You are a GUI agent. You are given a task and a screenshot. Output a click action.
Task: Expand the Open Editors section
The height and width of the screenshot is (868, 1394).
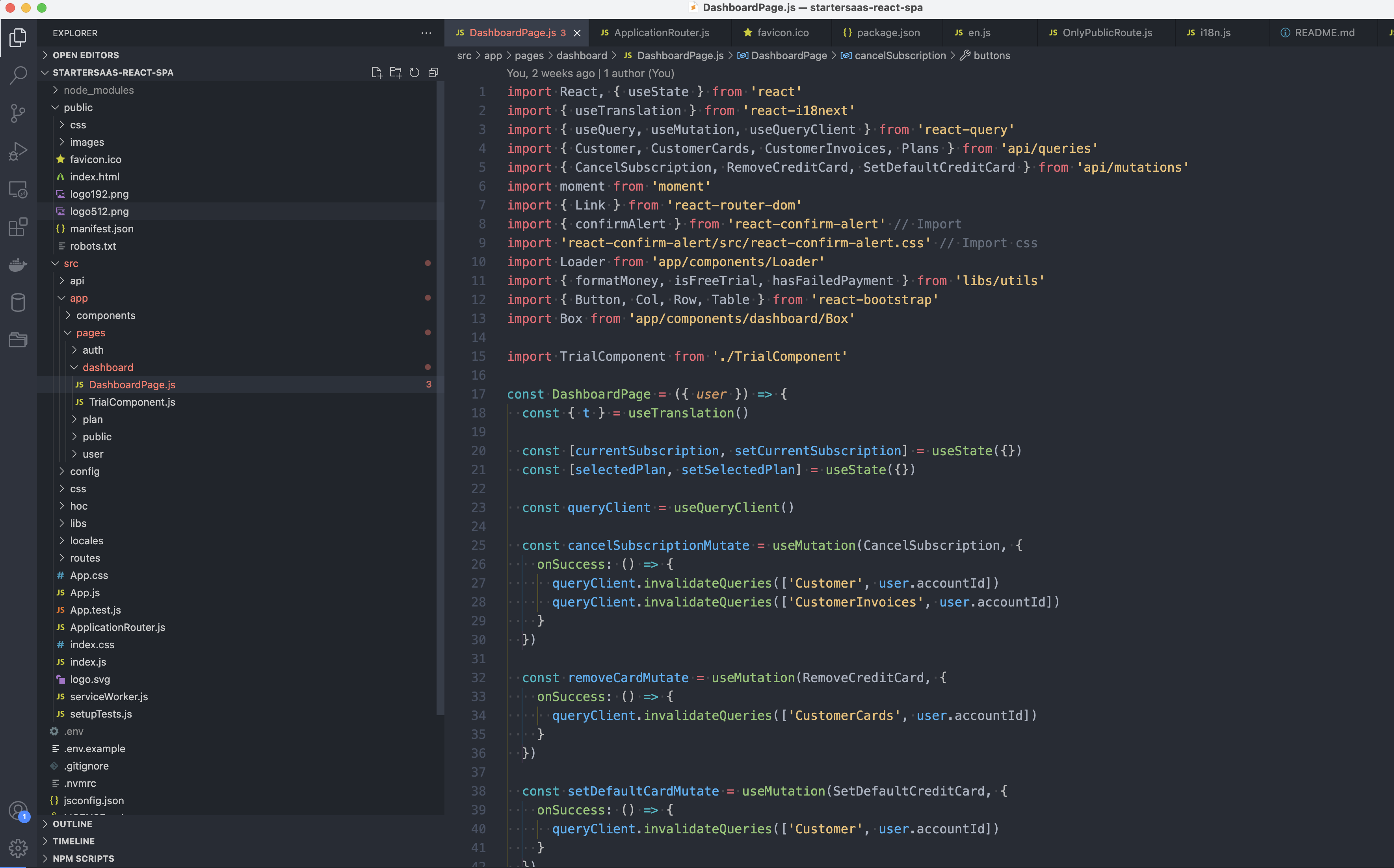[x=241, y=55]
